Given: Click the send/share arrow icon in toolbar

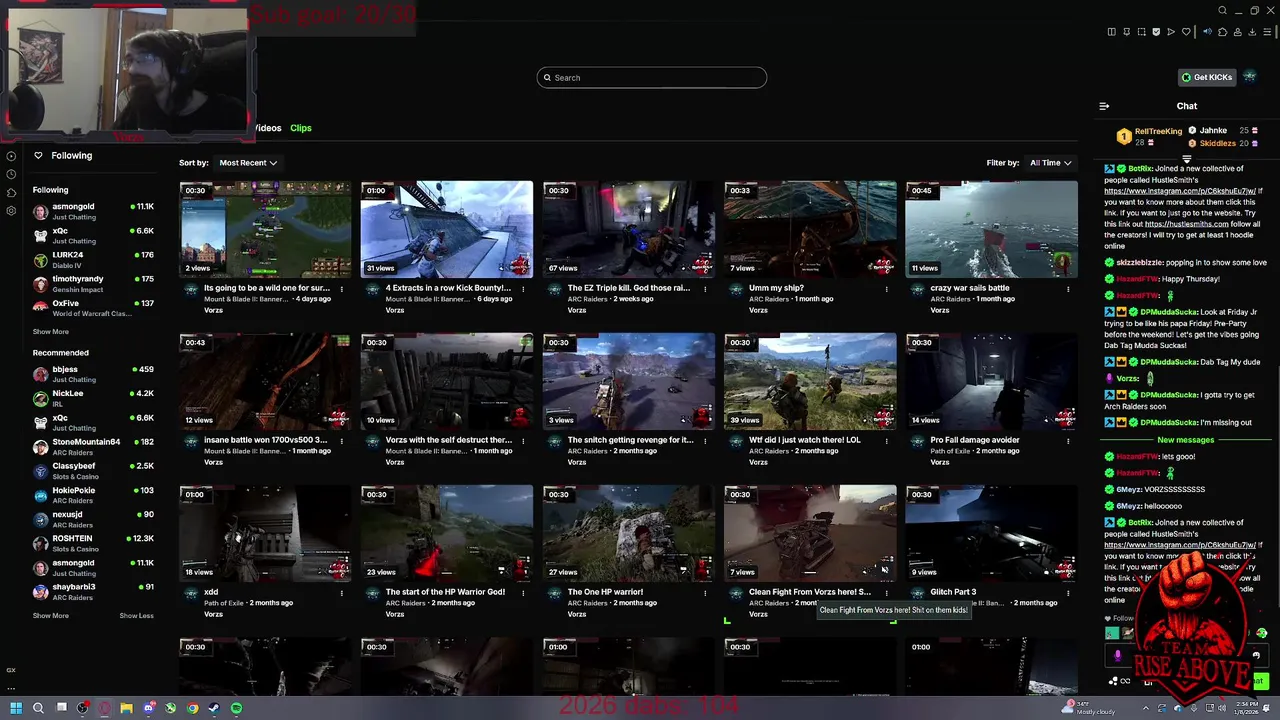Looking at the screenshot, I should [x=1171, y=32].
